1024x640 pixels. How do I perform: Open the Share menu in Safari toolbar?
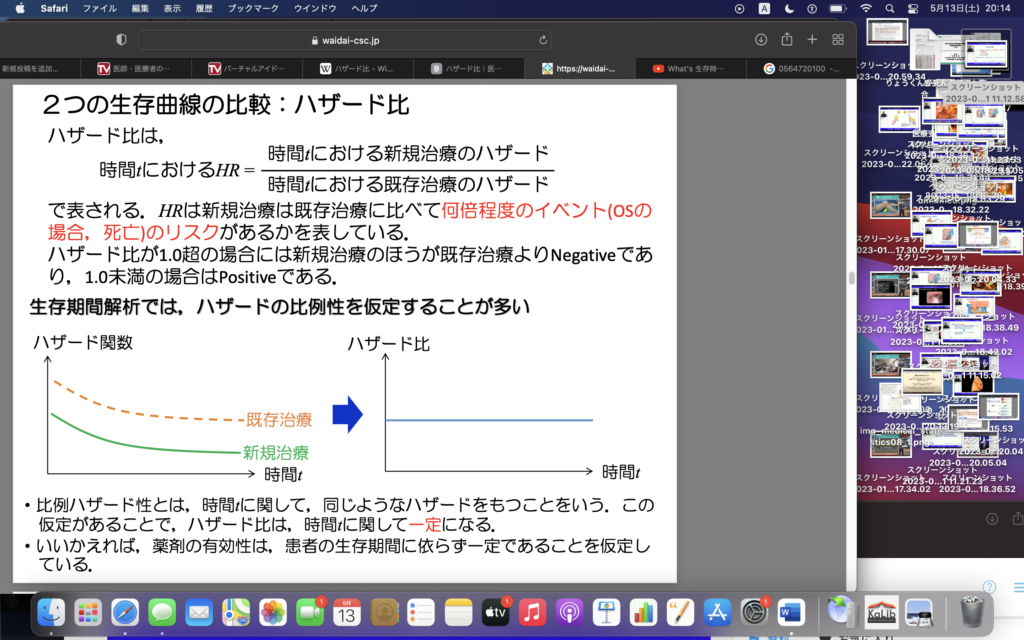point(787,39)
